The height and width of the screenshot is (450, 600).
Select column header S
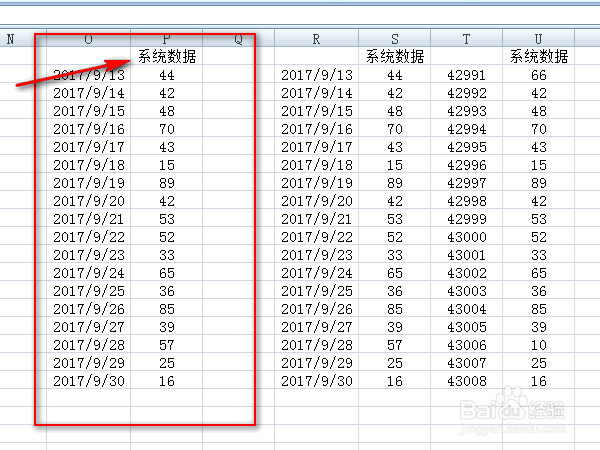click(x=395, y=39)
